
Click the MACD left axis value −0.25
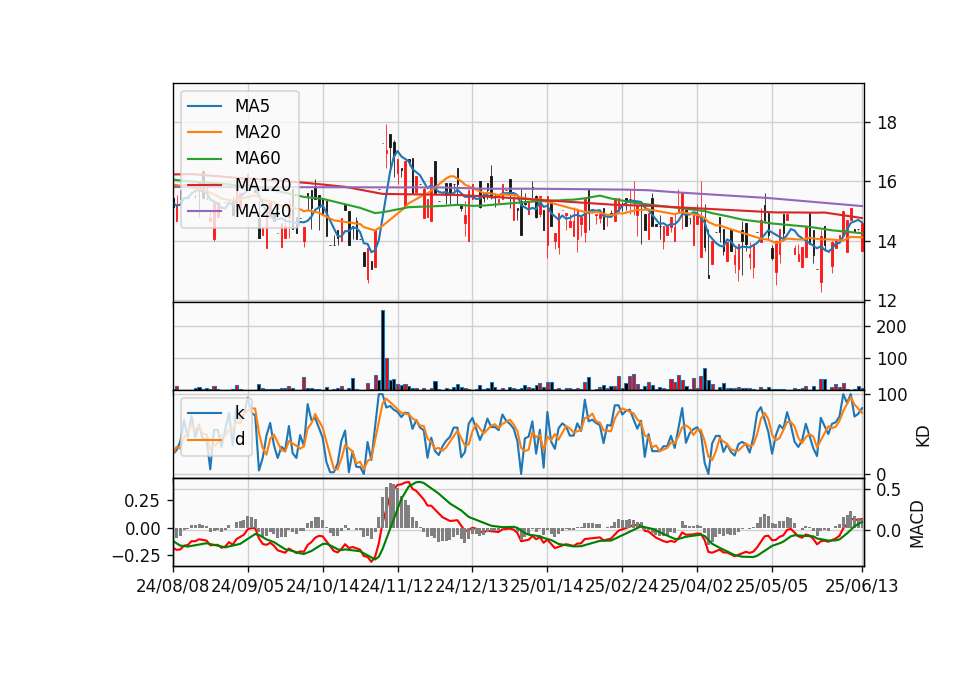(x=137, y=556)
